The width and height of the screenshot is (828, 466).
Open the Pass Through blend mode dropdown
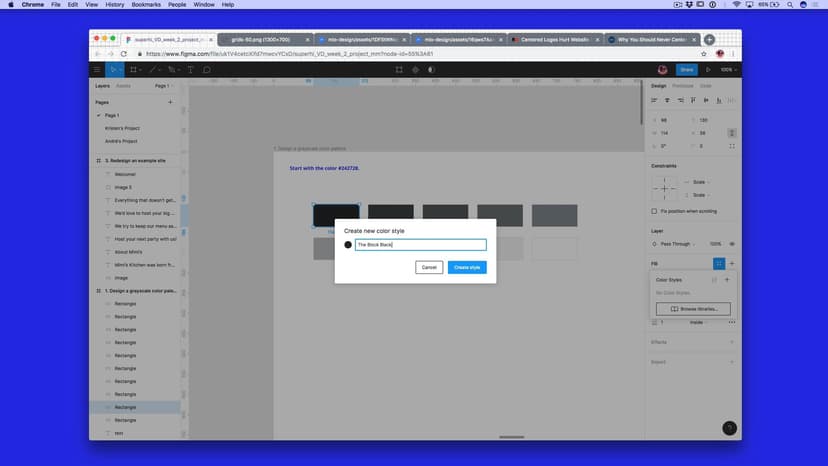[x=680, y=244]
